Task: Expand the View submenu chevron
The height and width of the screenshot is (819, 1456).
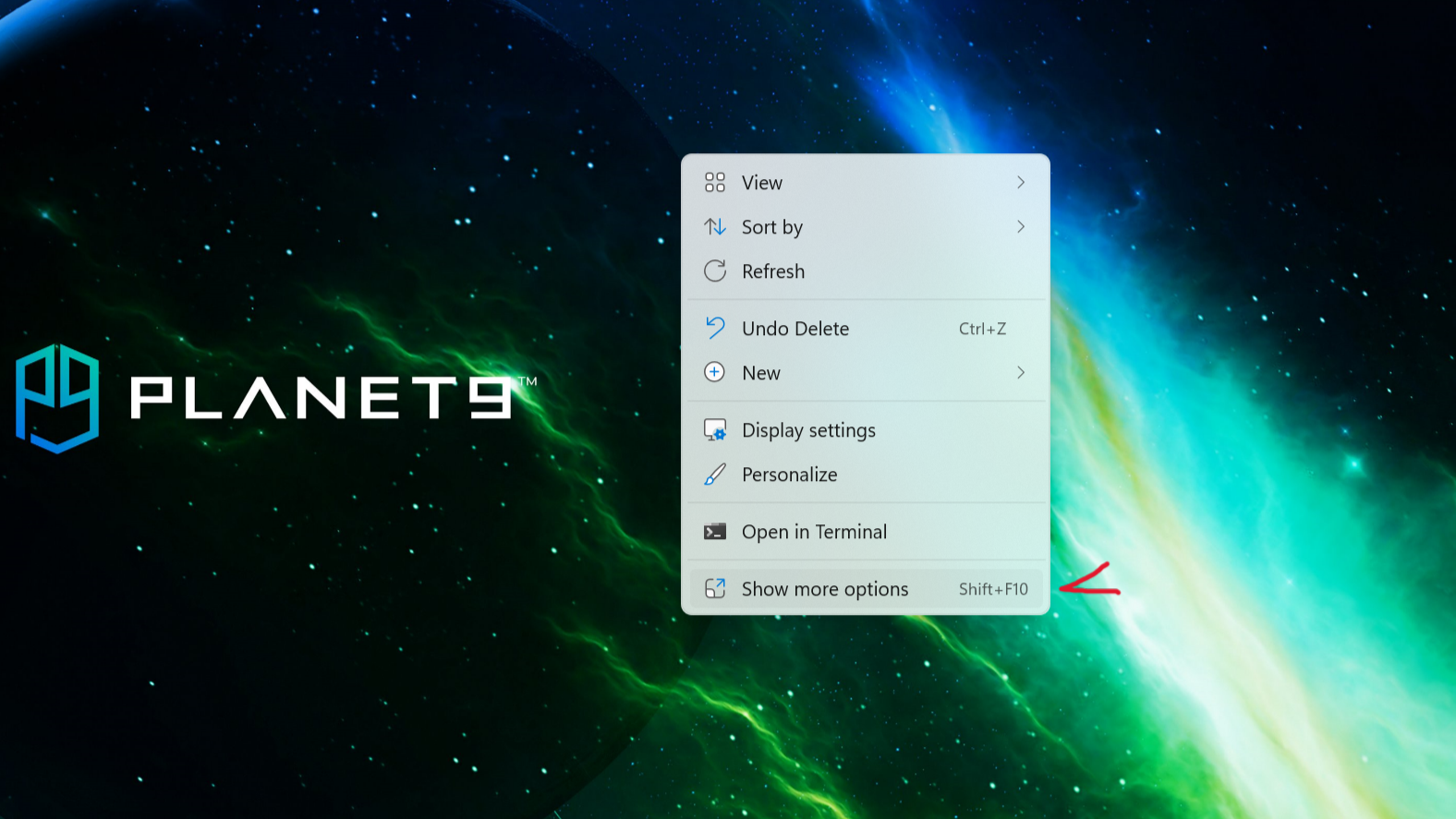Action: click(x=1021, y=183)
